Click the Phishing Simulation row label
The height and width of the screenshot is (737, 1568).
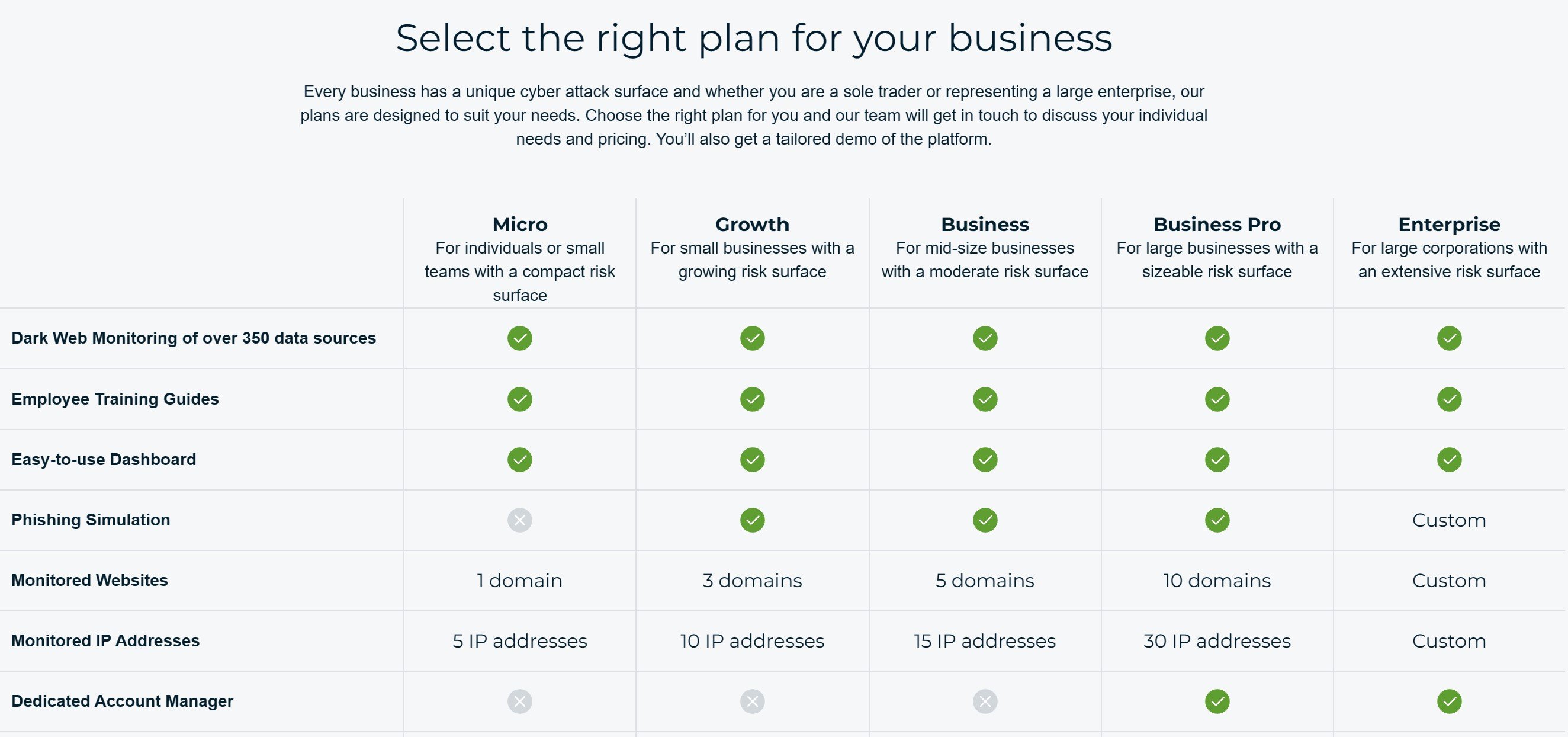click(x=91, y=520)
